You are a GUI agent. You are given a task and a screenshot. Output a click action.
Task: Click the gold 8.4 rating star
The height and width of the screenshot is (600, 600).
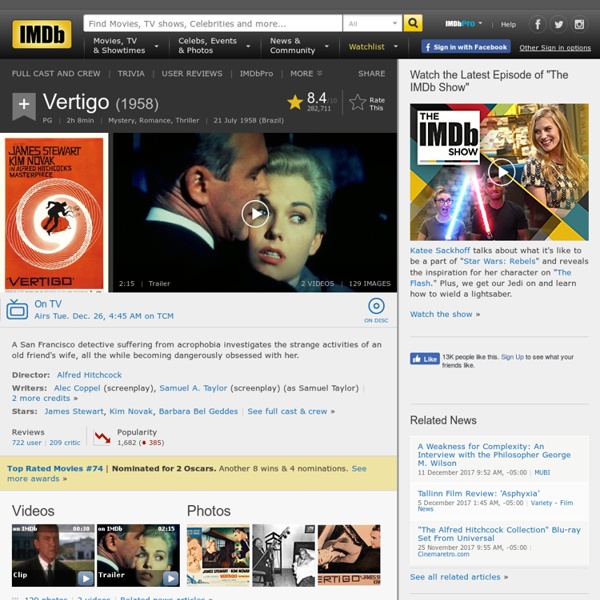(x=295, y=102)
